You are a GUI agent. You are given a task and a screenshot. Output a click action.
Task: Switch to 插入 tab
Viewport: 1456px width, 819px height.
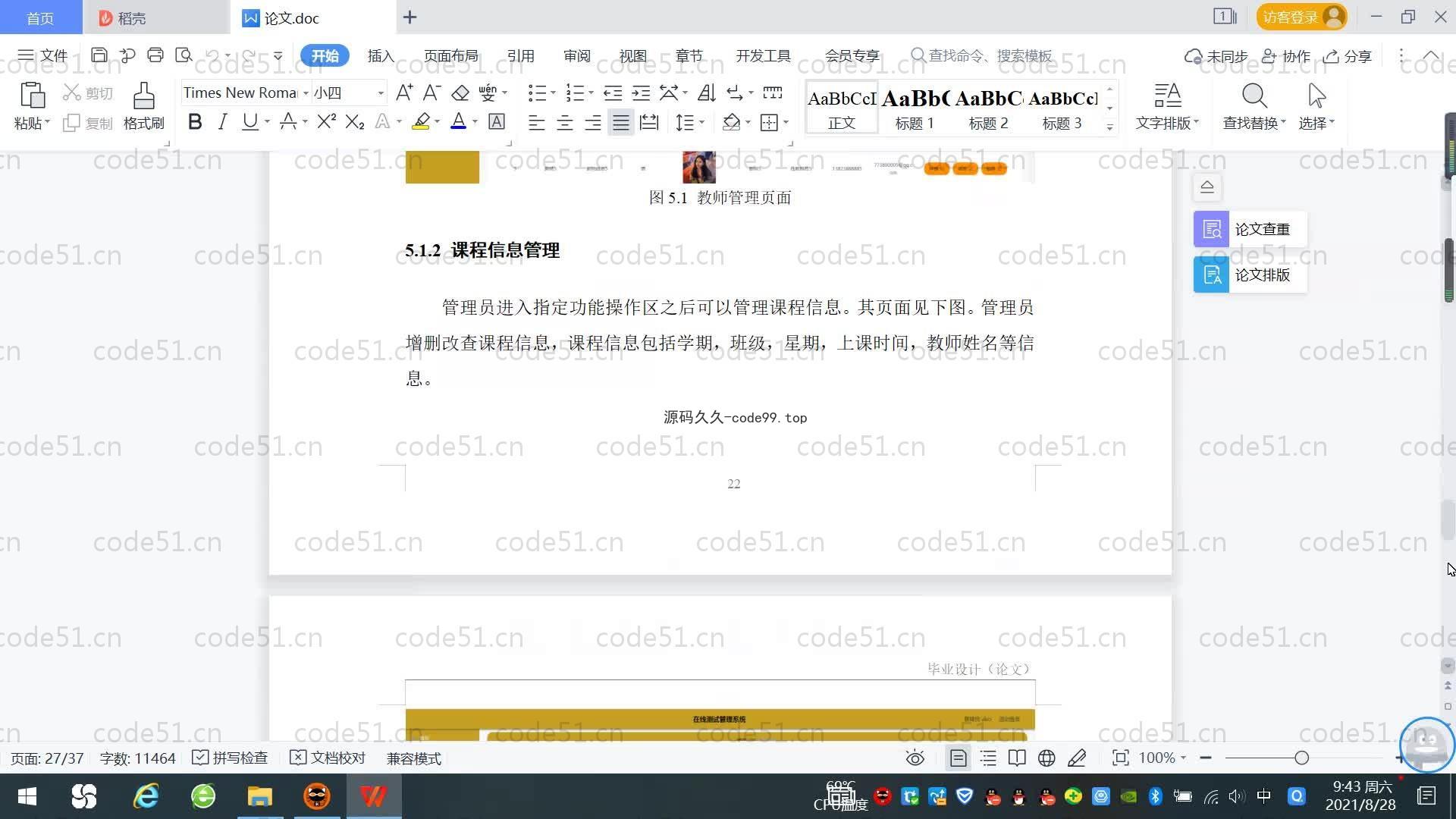coord(381,55)
